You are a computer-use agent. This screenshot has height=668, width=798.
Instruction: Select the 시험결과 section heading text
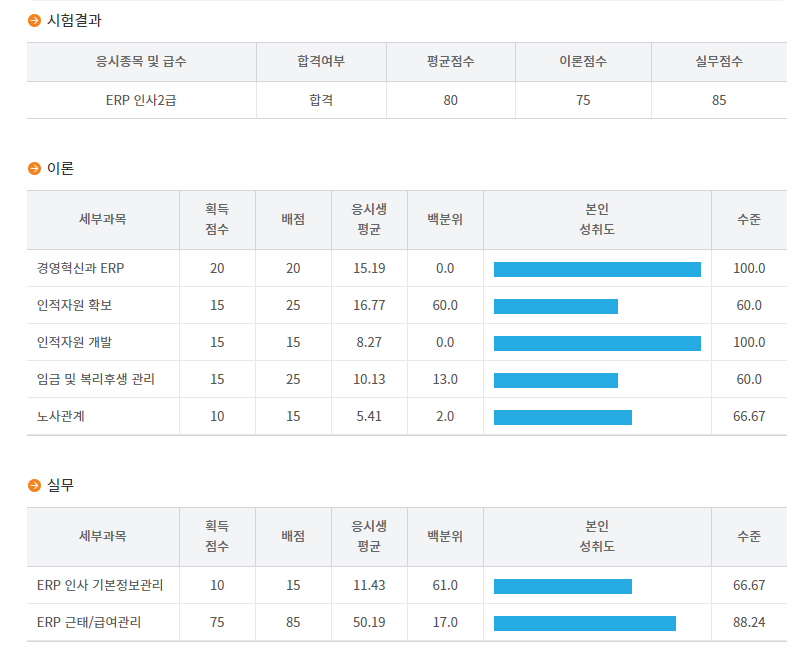[x=74, y=20]
